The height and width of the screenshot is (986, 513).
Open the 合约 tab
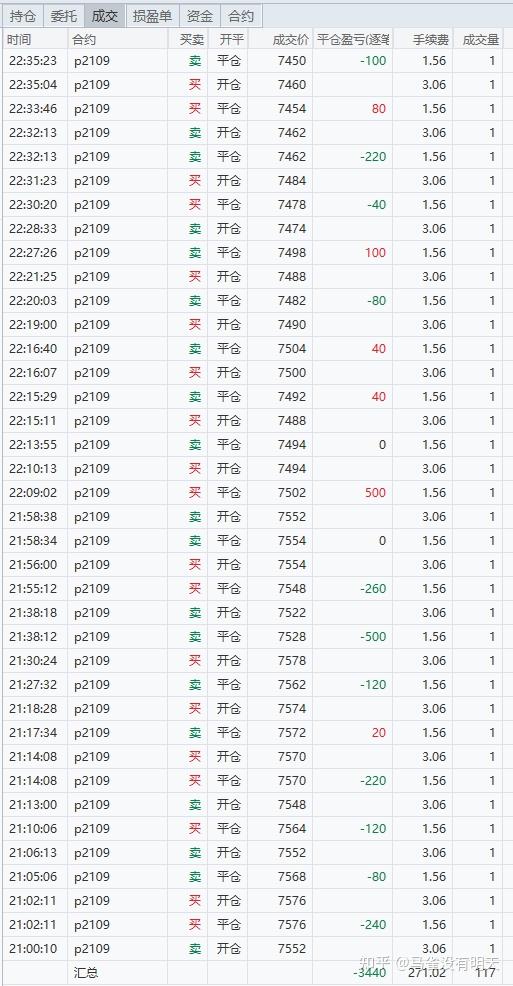click(241, 16)
